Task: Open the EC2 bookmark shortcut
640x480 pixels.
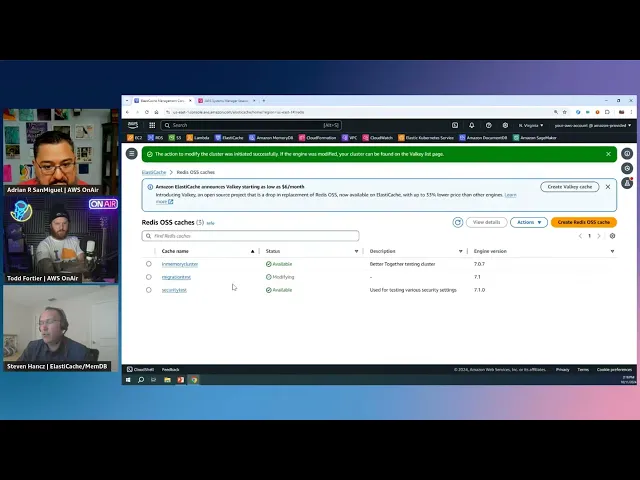Action: point(135,138)
